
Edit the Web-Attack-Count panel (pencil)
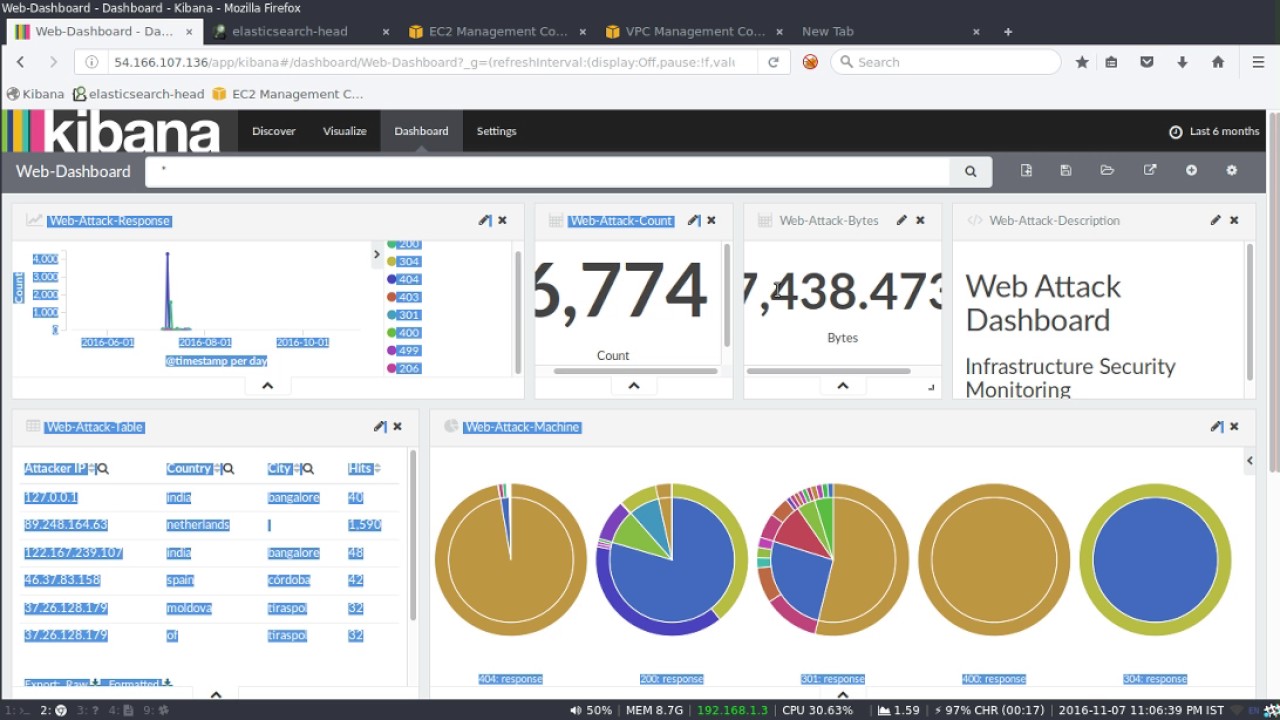(x=694, y=220)
